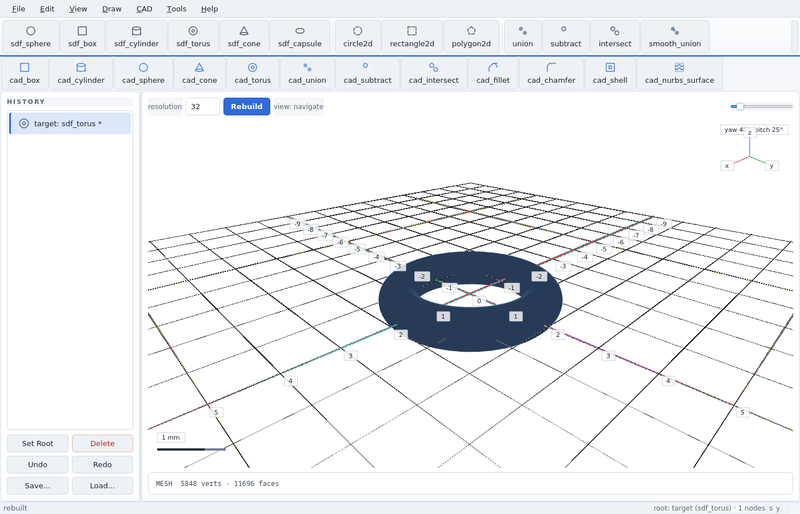Select the sdf_capsule tool
Image resolution: width=800 pixels, height=514 pixels.
pyautogui.click(x=299, y=37)
